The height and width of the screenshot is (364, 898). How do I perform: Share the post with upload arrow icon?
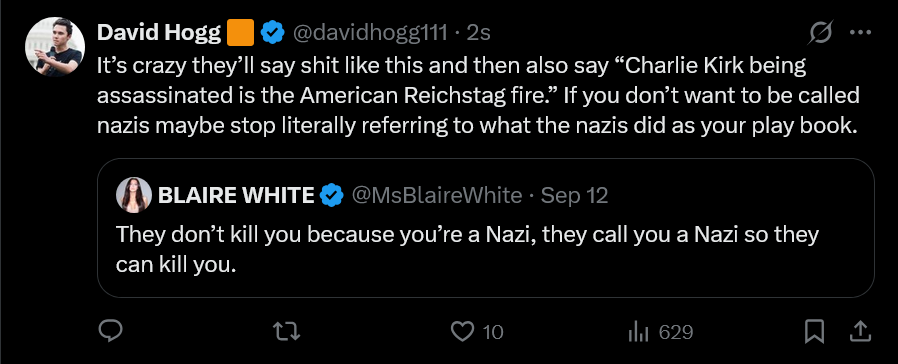click(860, 331)
